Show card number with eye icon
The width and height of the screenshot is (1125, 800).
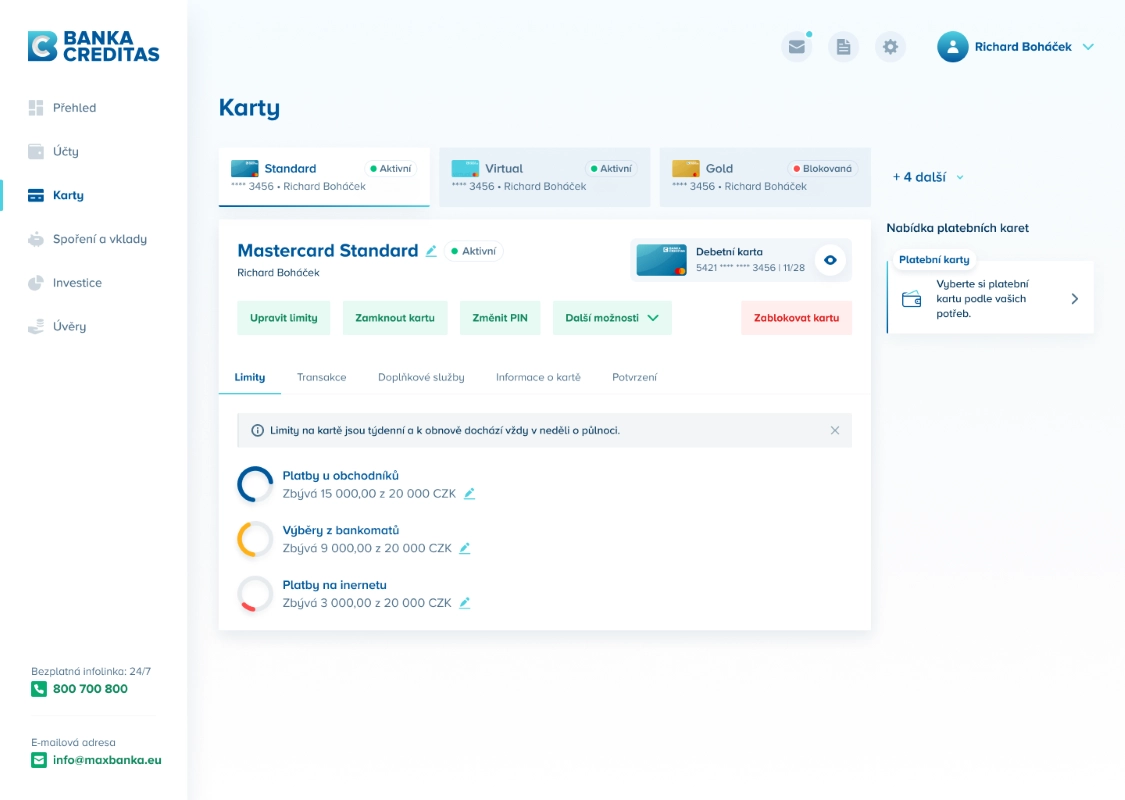[829, 260]
